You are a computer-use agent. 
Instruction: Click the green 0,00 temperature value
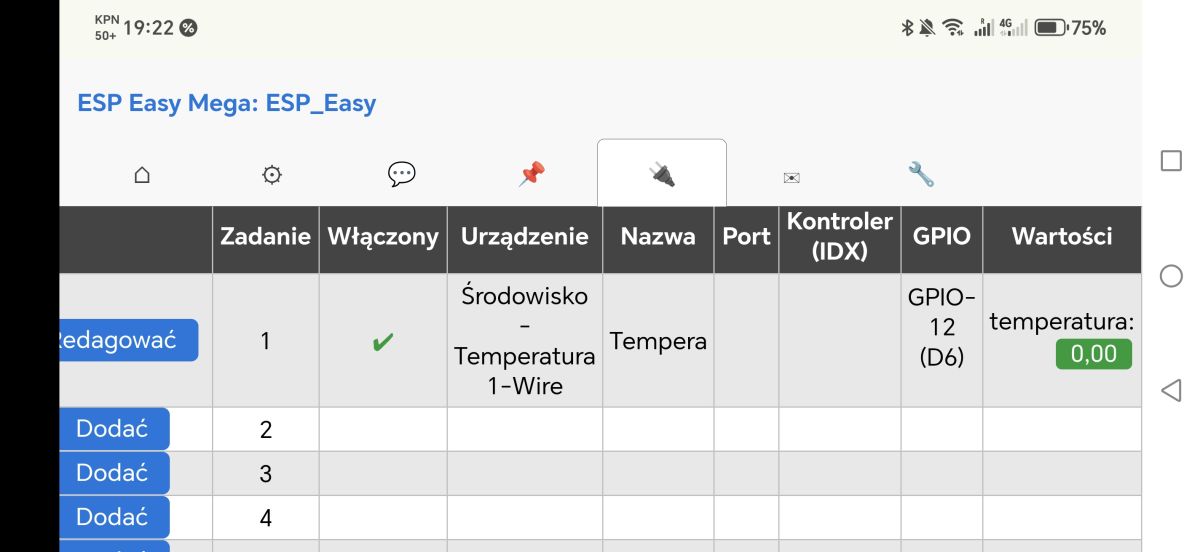pos(1094,354)
